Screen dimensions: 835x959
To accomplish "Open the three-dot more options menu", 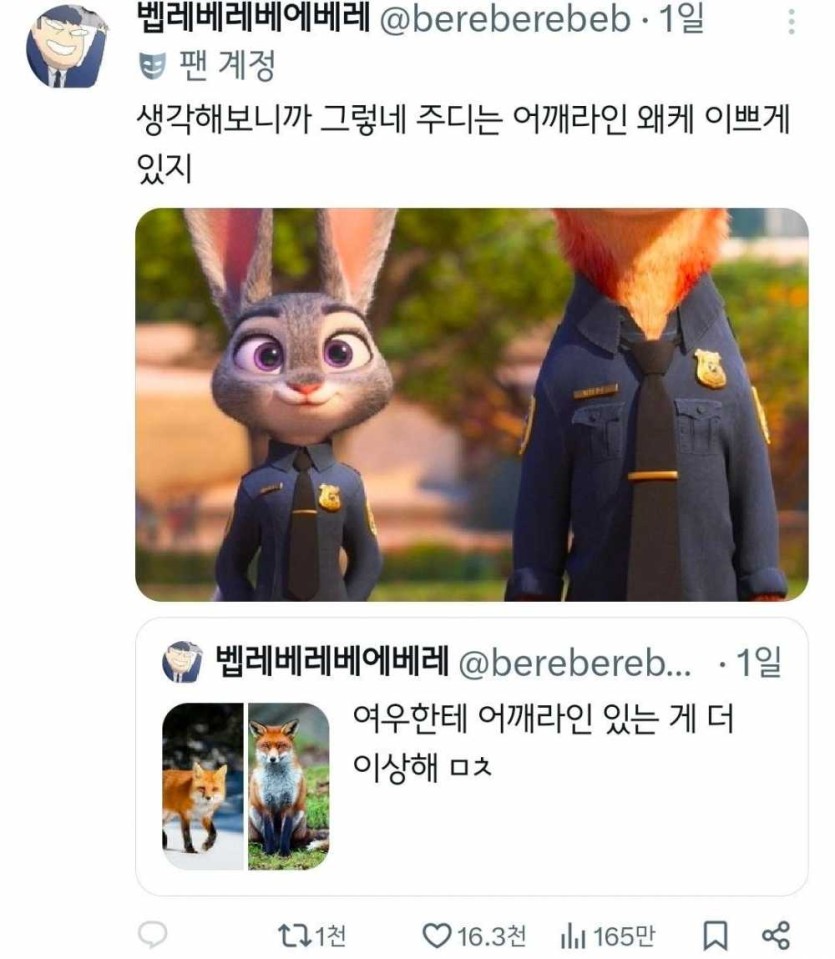I will pyautogui.click(x=792, y=22).
